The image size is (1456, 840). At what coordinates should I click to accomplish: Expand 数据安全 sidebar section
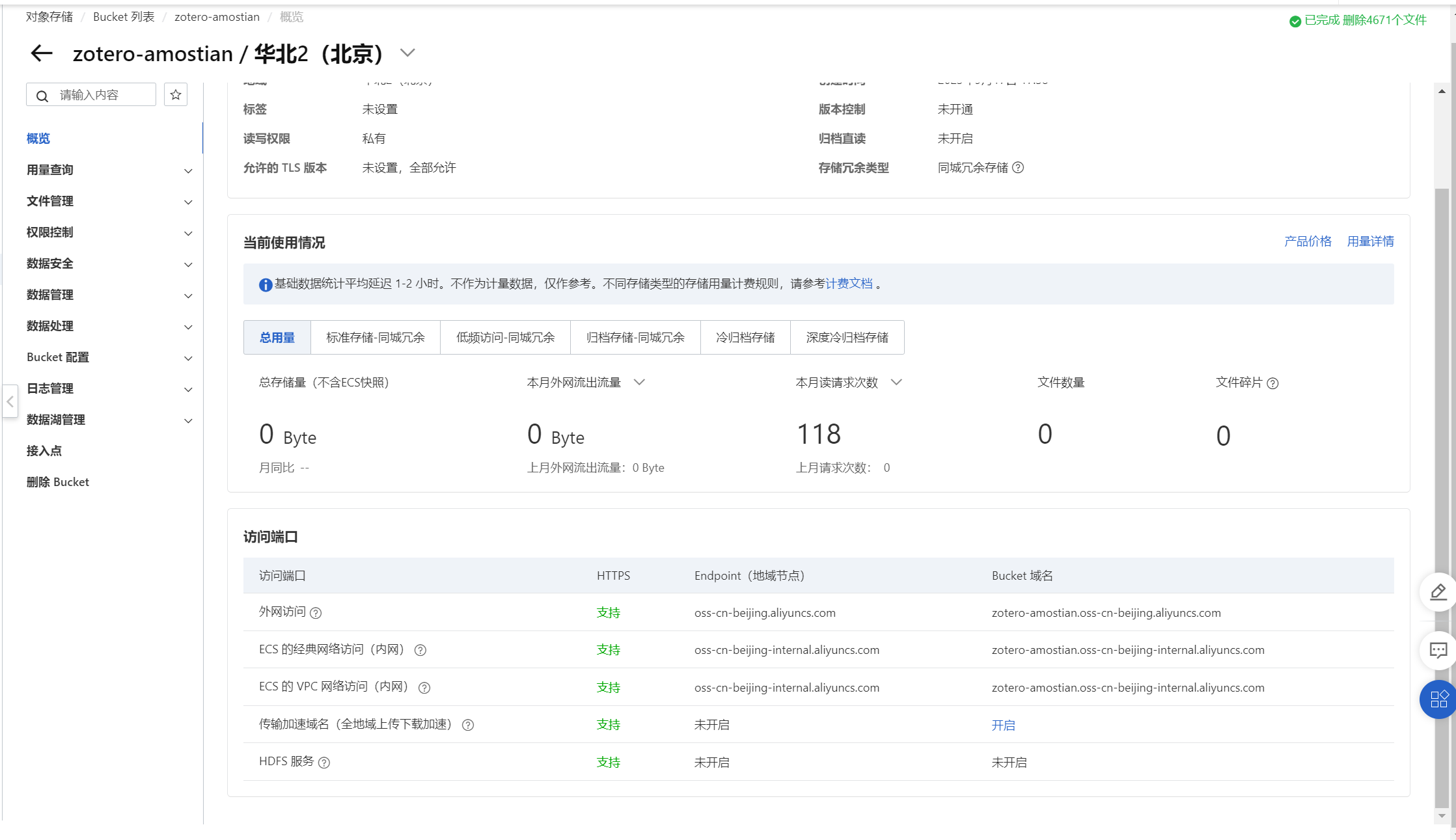[x=188, y=265]
